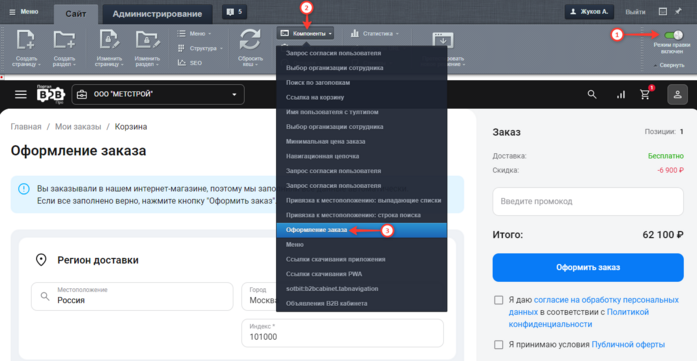Image resolution: width=697 pixels, height=361 pixels.
Task: Select Навигационная цепочка menu item
Action: pyautogui.click(x=361, y=156)
